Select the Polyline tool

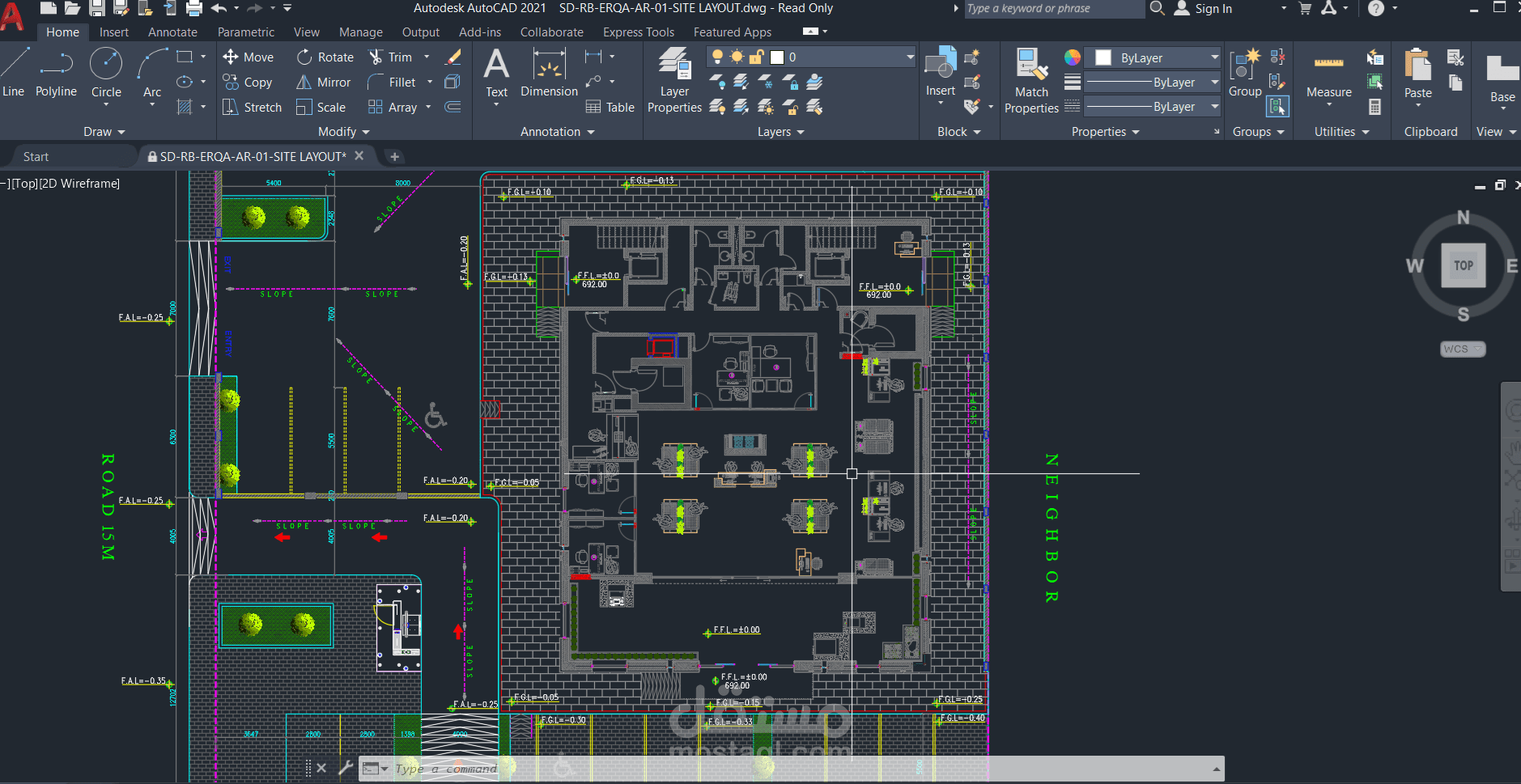(x=56, y=72)
